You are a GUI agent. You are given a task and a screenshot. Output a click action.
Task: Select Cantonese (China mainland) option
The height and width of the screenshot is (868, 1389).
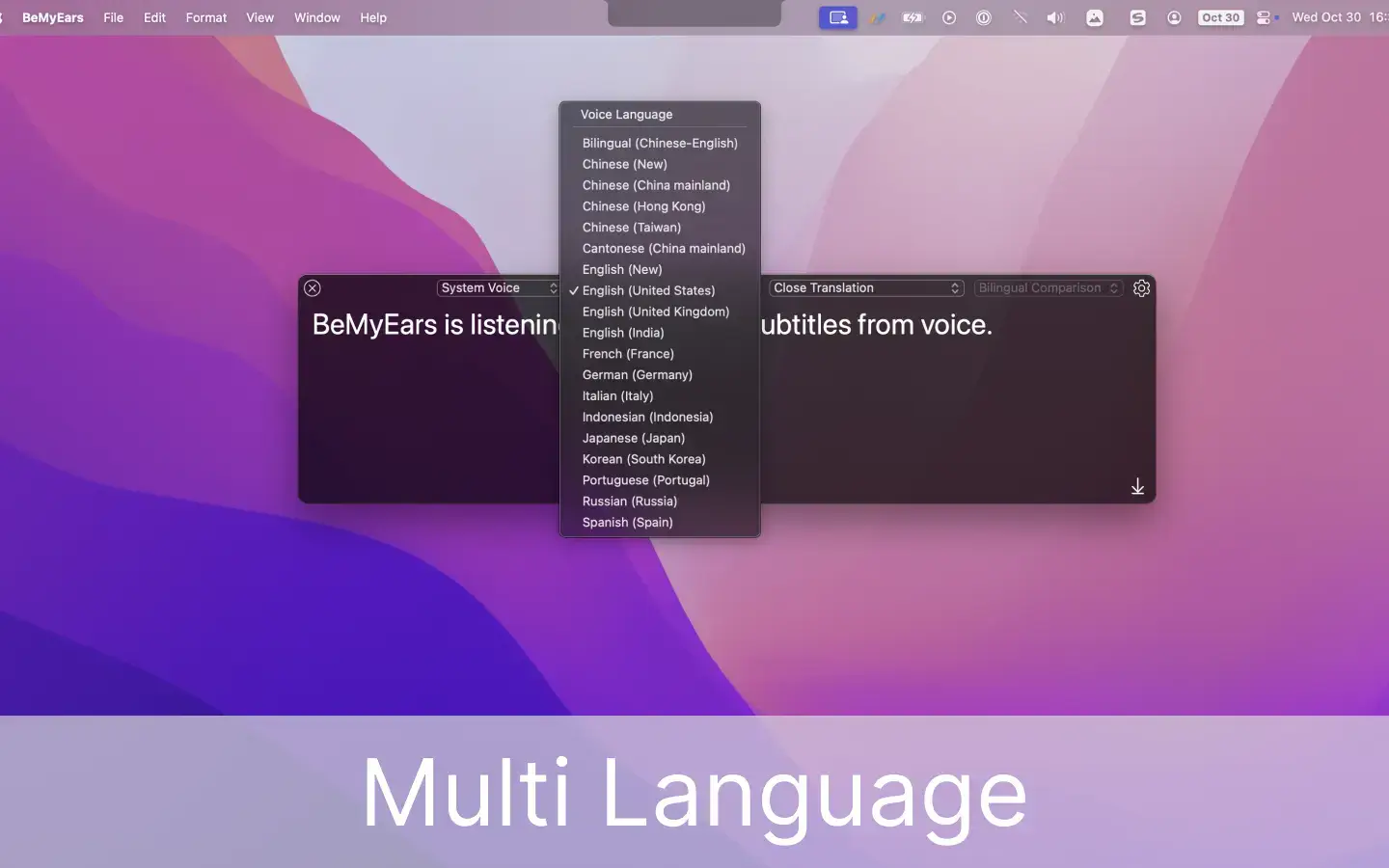(664, 249)
